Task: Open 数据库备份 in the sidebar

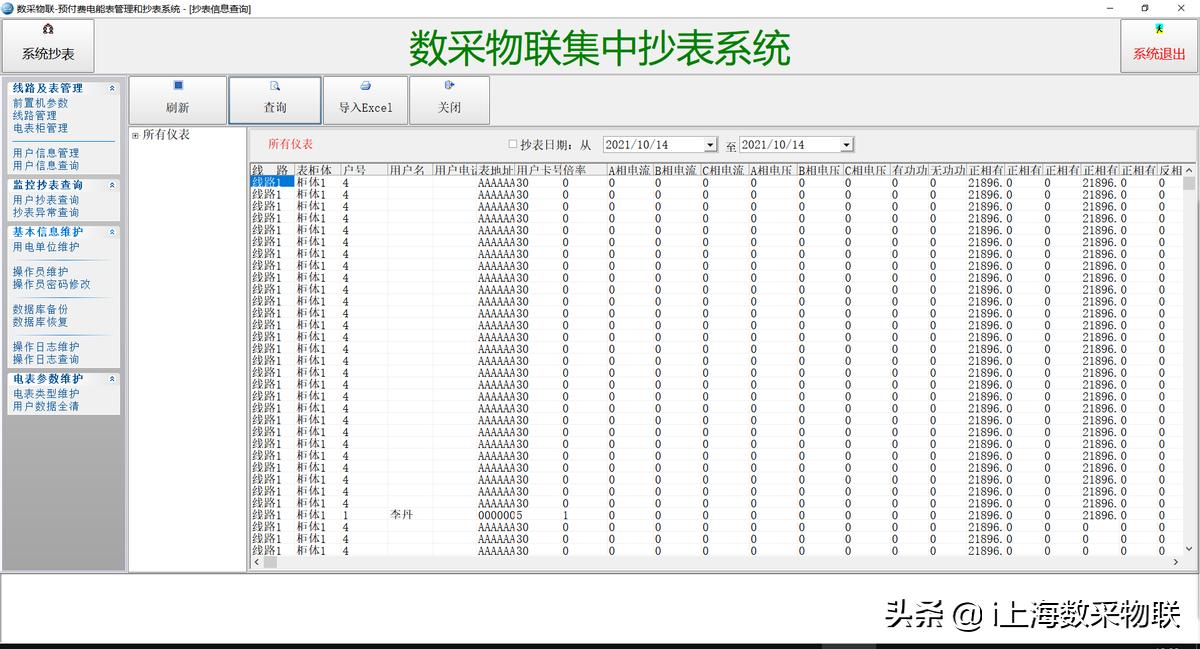Action: pos(40,310)
